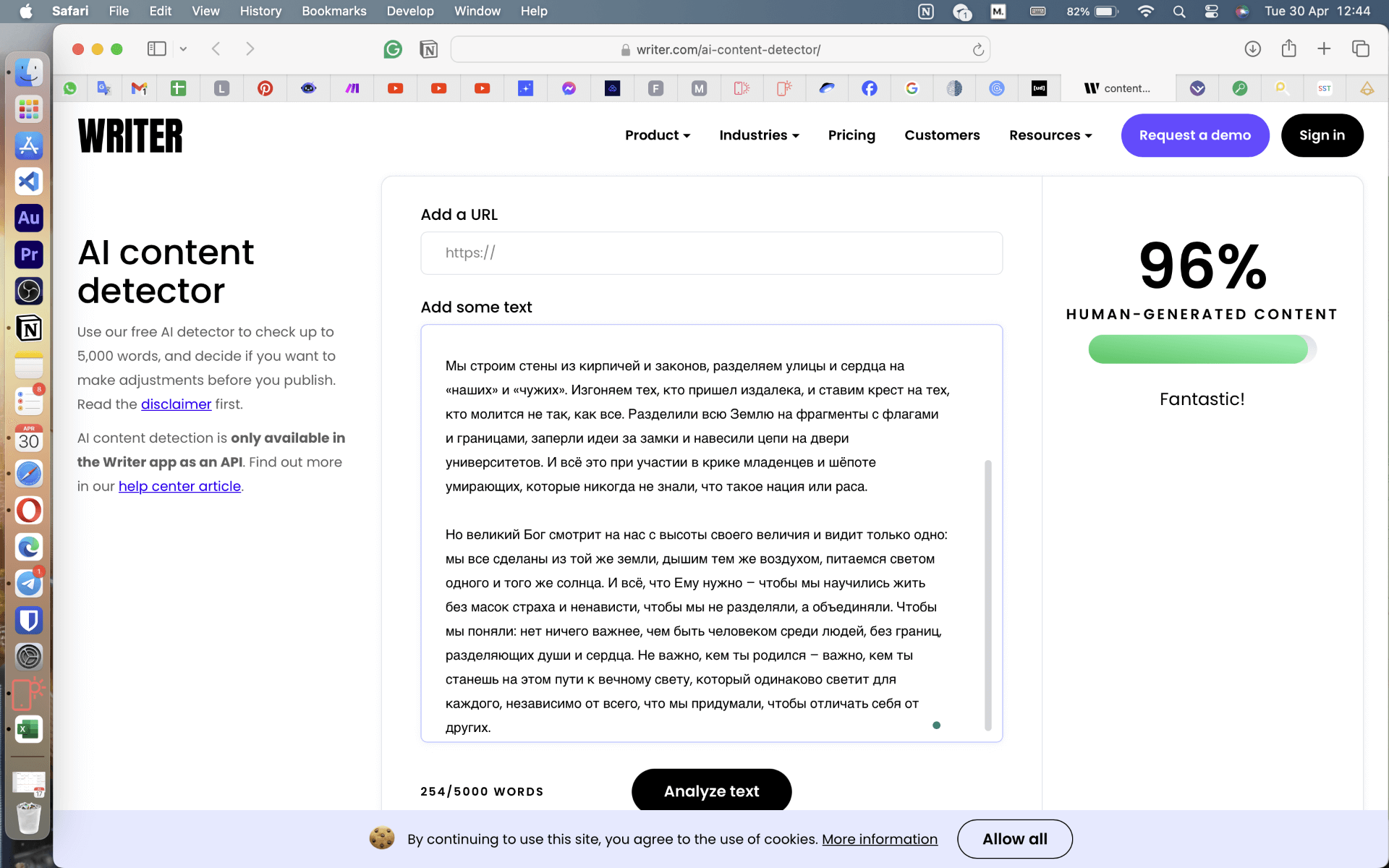Open OBS Studio from the Dock
This screenshot has height=868, width=1389.
point(29,291)
